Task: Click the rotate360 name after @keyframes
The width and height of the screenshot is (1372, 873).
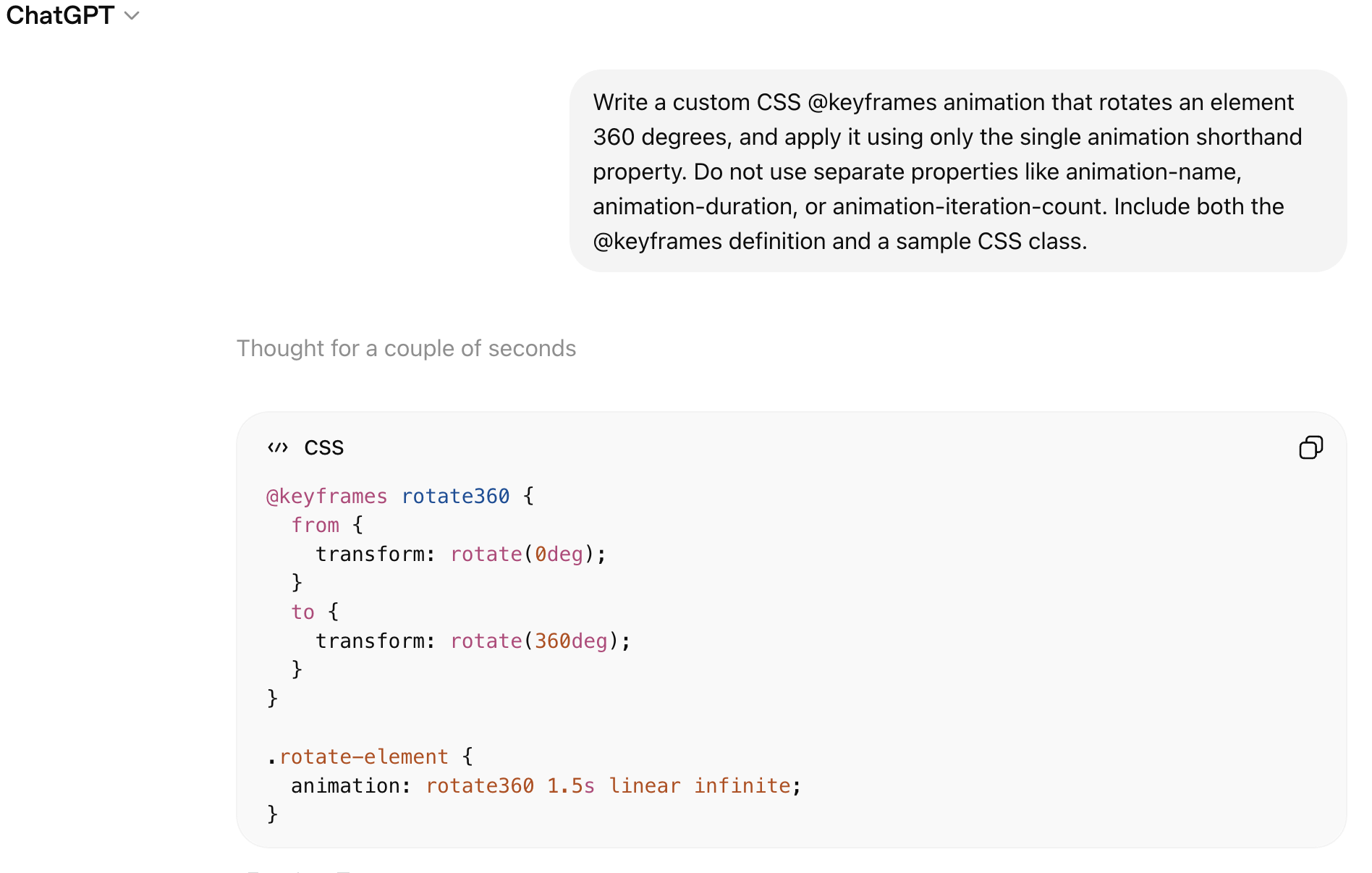Action: coord(455,497)
